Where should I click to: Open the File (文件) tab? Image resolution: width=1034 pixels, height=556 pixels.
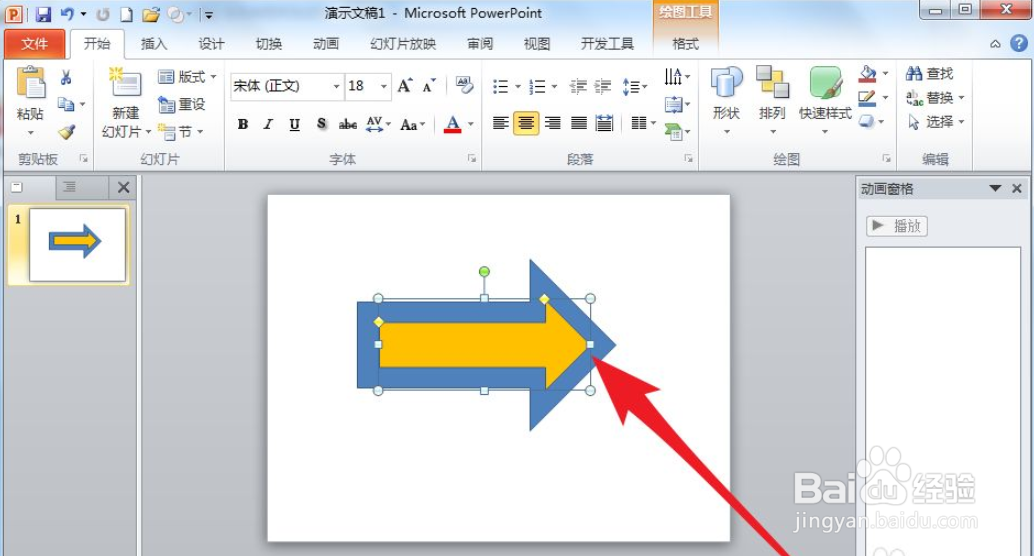pos(34,44)
